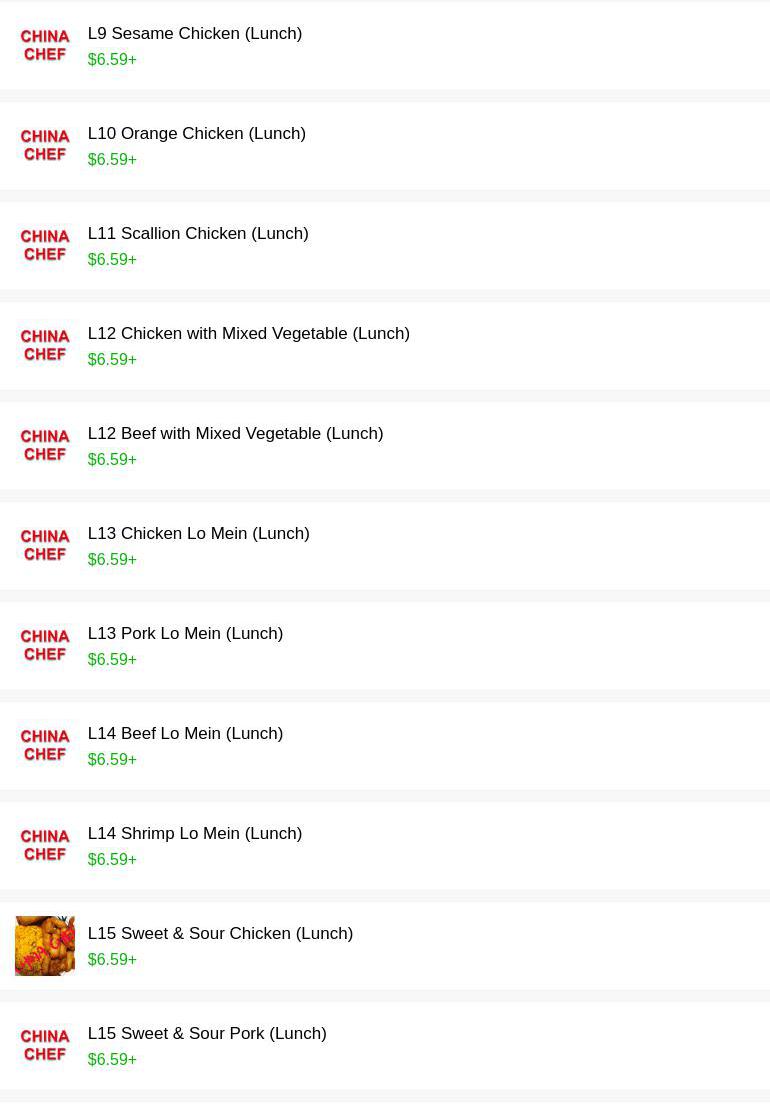
Task: Select L12 Beef with Mixed Vegetable
Action: 235,434
